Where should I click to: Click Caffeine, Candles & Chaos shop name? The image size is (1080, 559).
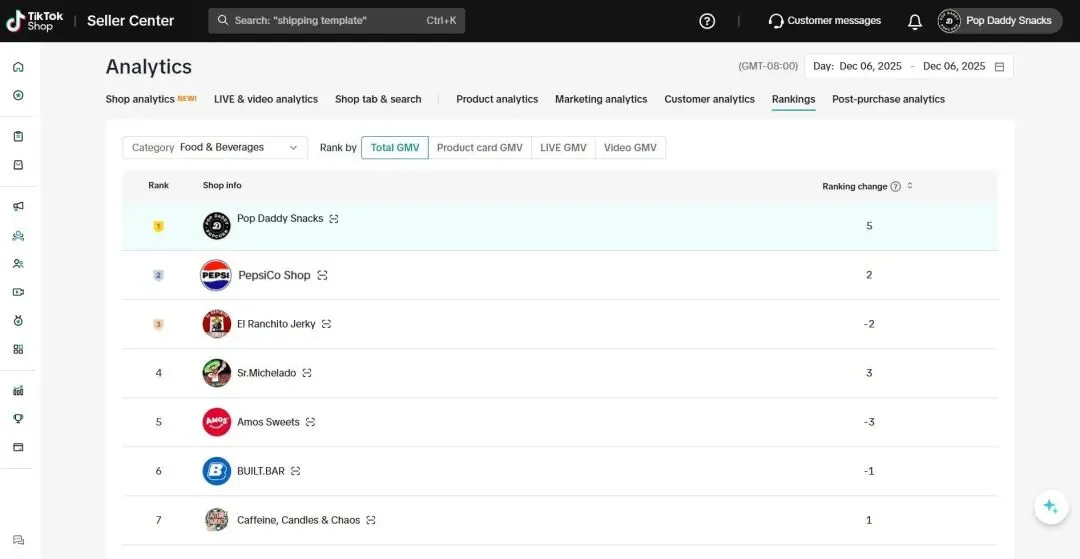(299, 520)
